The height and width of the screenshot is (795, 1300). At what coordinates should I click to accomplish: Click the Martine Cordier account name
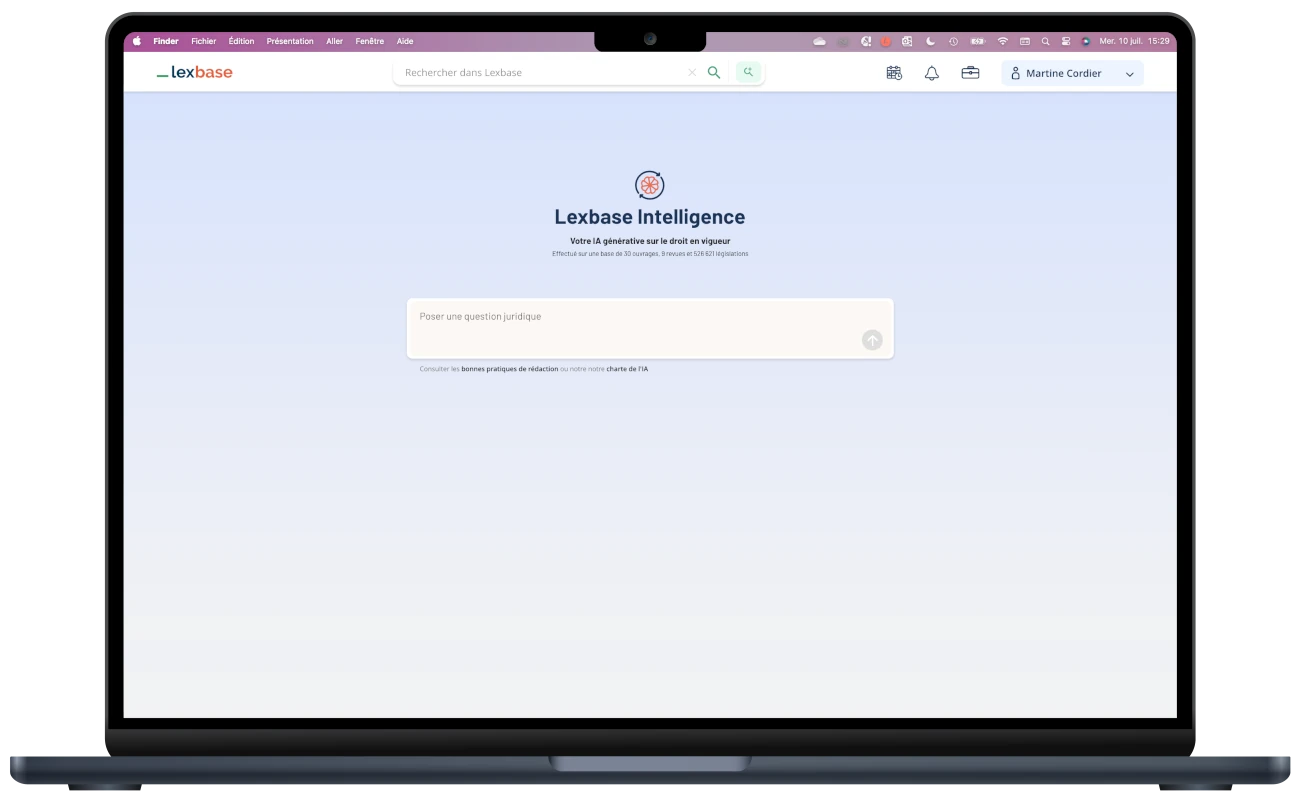[1064, 73]
